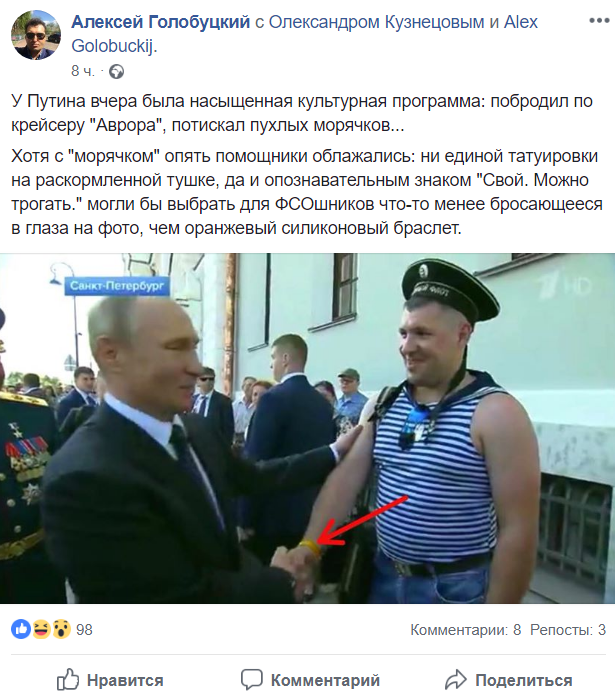Image resolution: width=615 pixels, height=698 pixels.
Task: Open the attached photo from the post
Action: (x=308, y=429)
